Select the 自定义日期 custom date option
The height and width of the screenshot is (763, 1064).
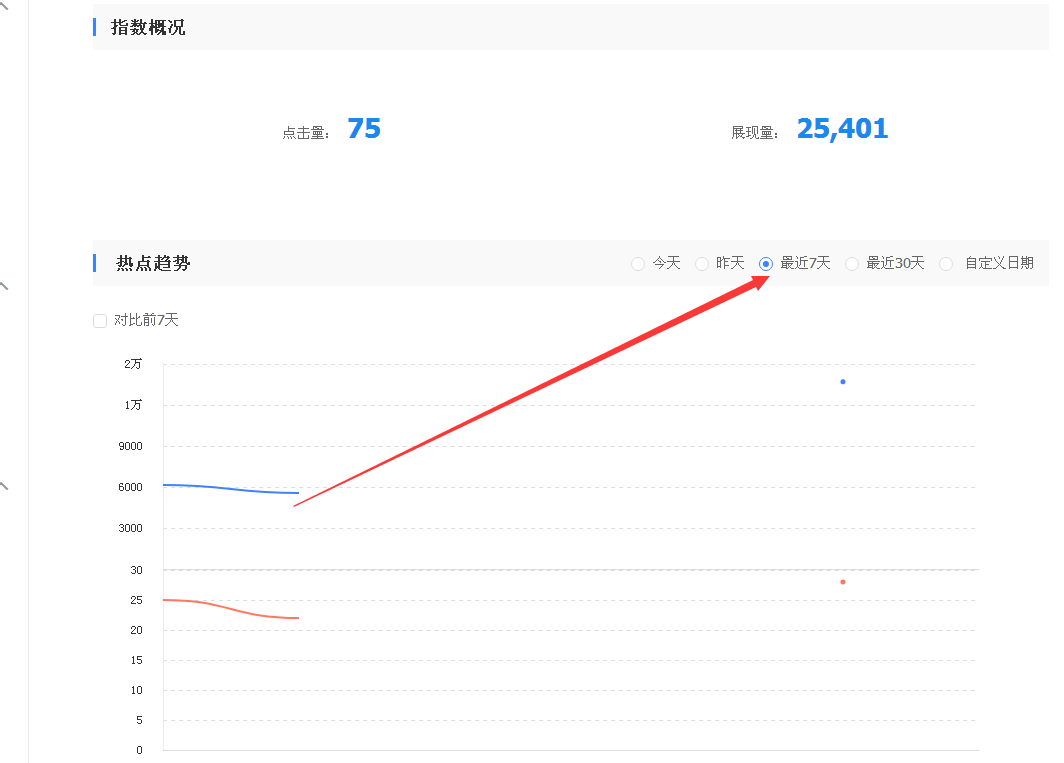click(946, 264)
